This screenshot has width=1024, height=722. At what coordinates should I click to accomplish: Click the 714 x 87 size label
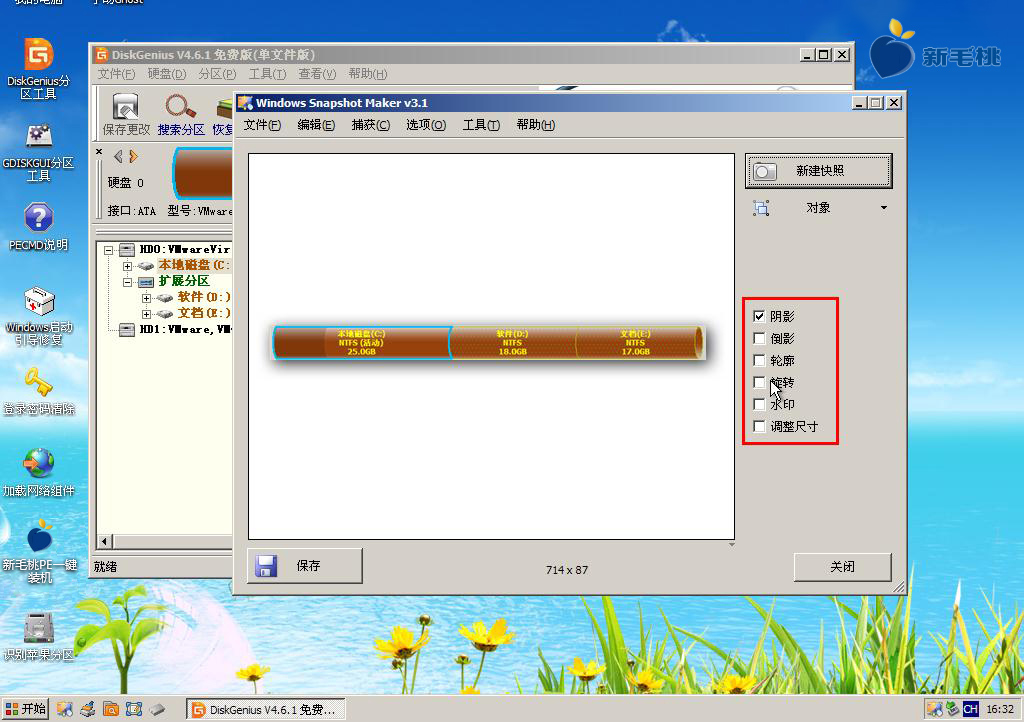(x=567, y=570)
